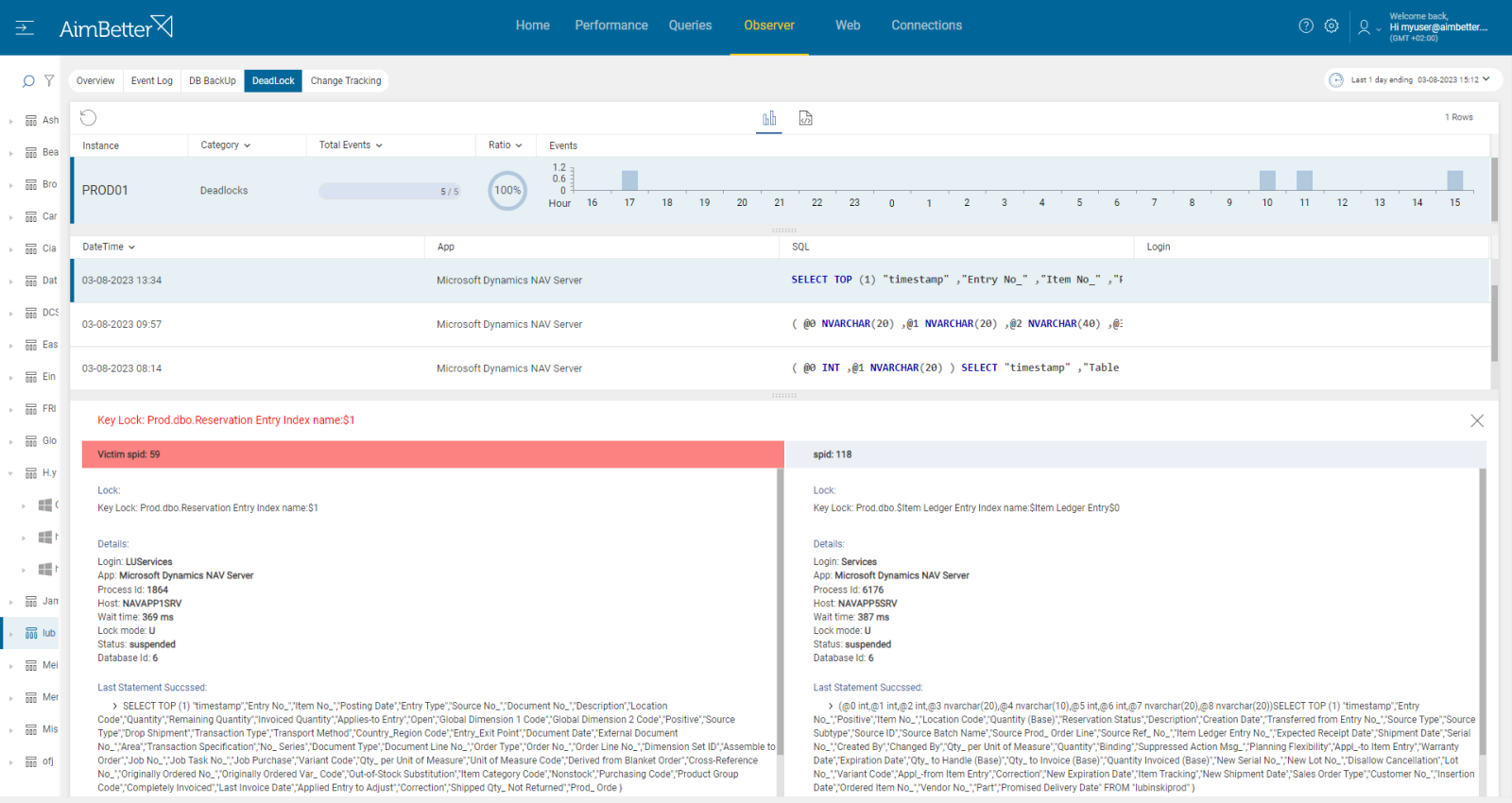Go to the Web menu

848,26
